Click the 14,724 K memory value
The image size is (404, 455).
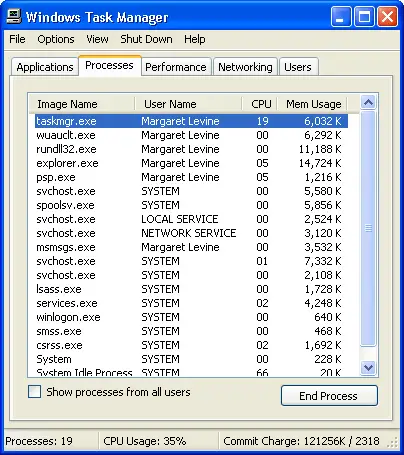coord(320,163)
